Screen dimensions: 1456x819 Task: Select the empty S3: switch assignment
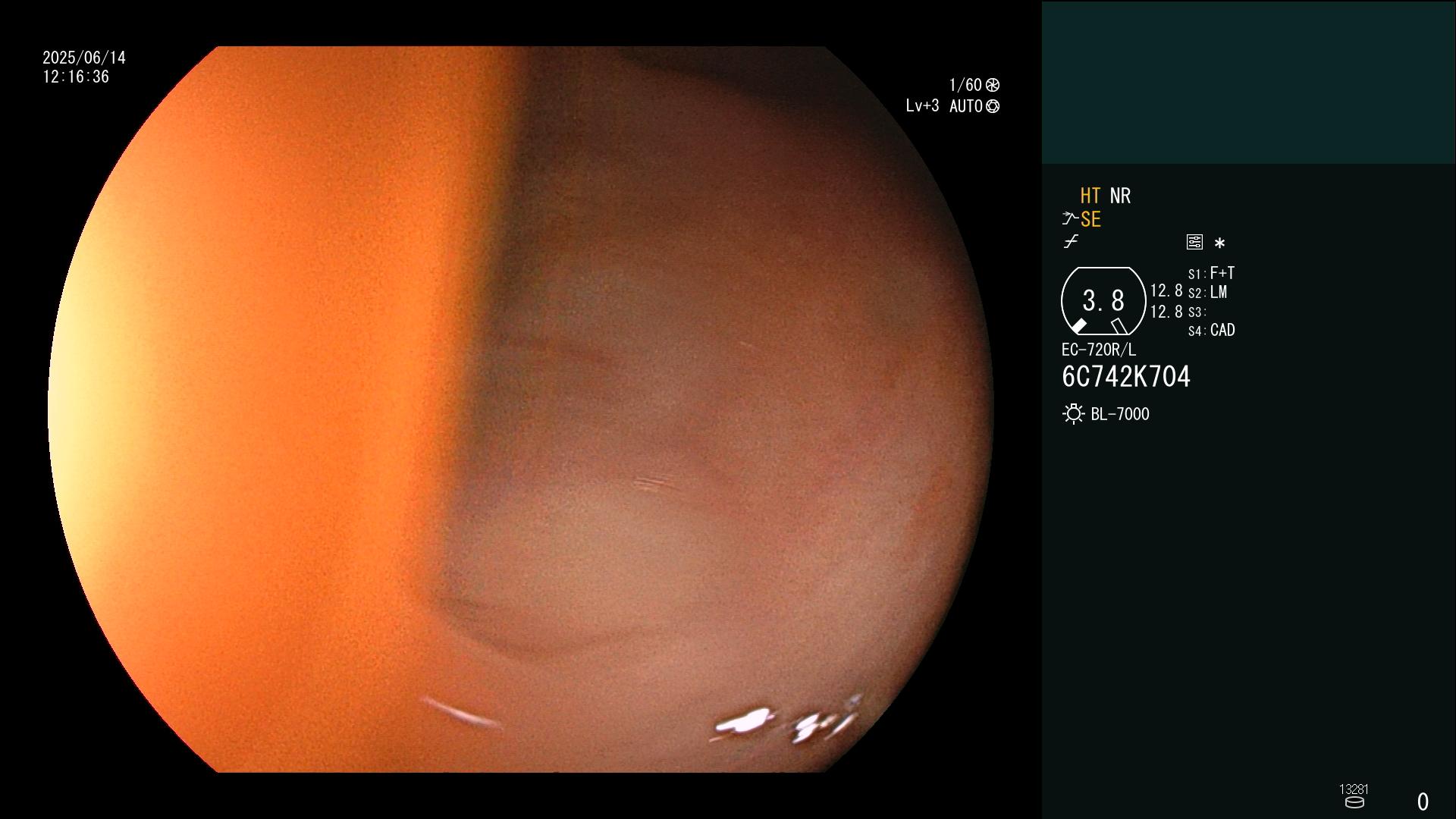(x=1197, y=312)
